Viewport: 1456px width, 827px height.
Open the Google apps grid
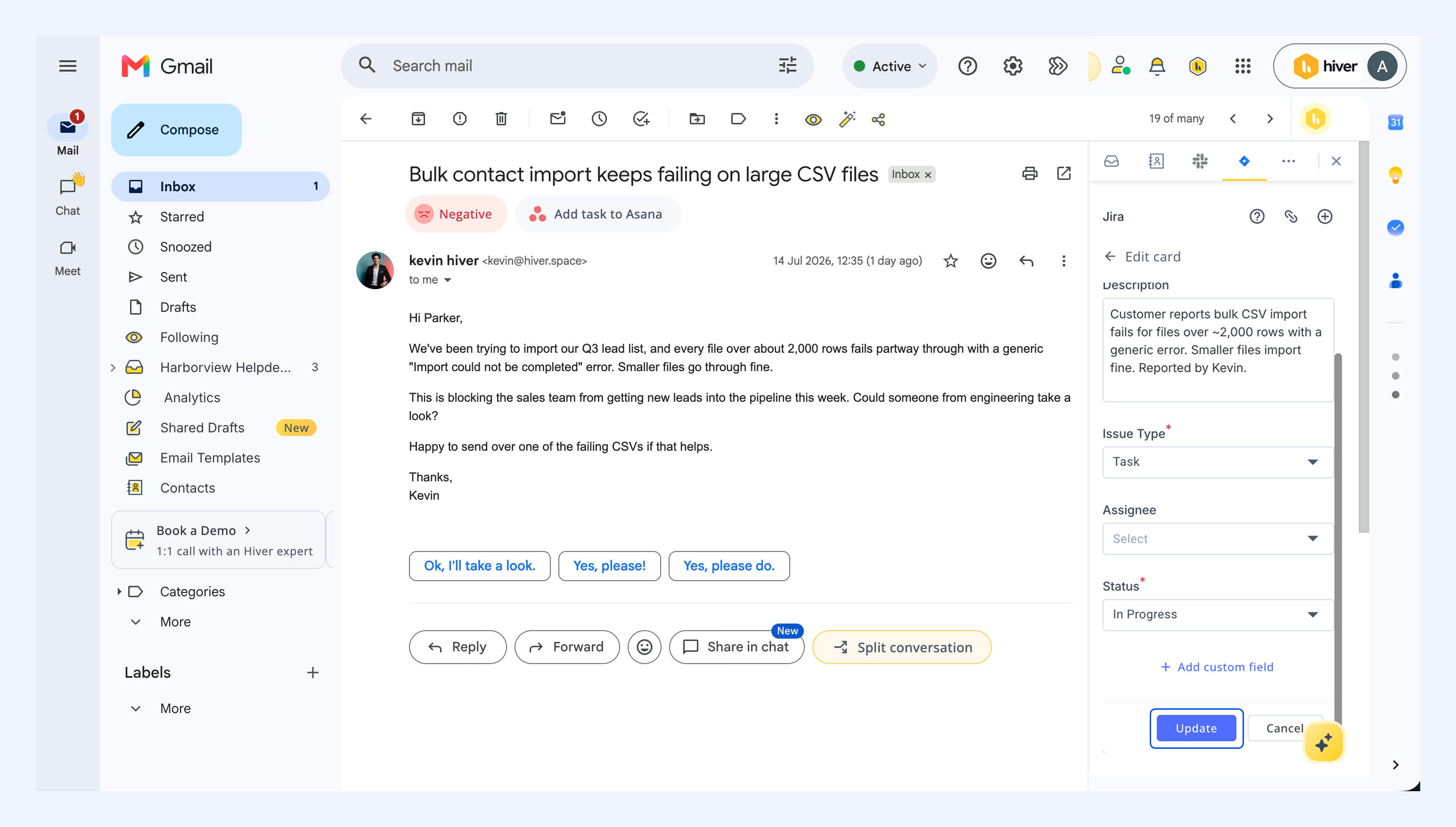tap(1243, 66)
